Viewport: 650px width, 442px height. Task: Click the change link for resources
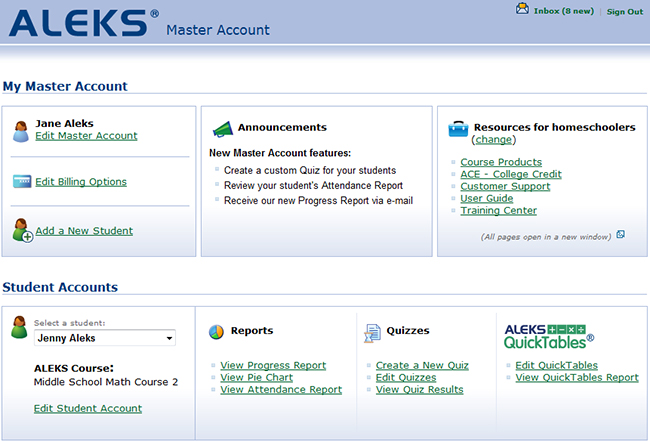coord(493,139)
